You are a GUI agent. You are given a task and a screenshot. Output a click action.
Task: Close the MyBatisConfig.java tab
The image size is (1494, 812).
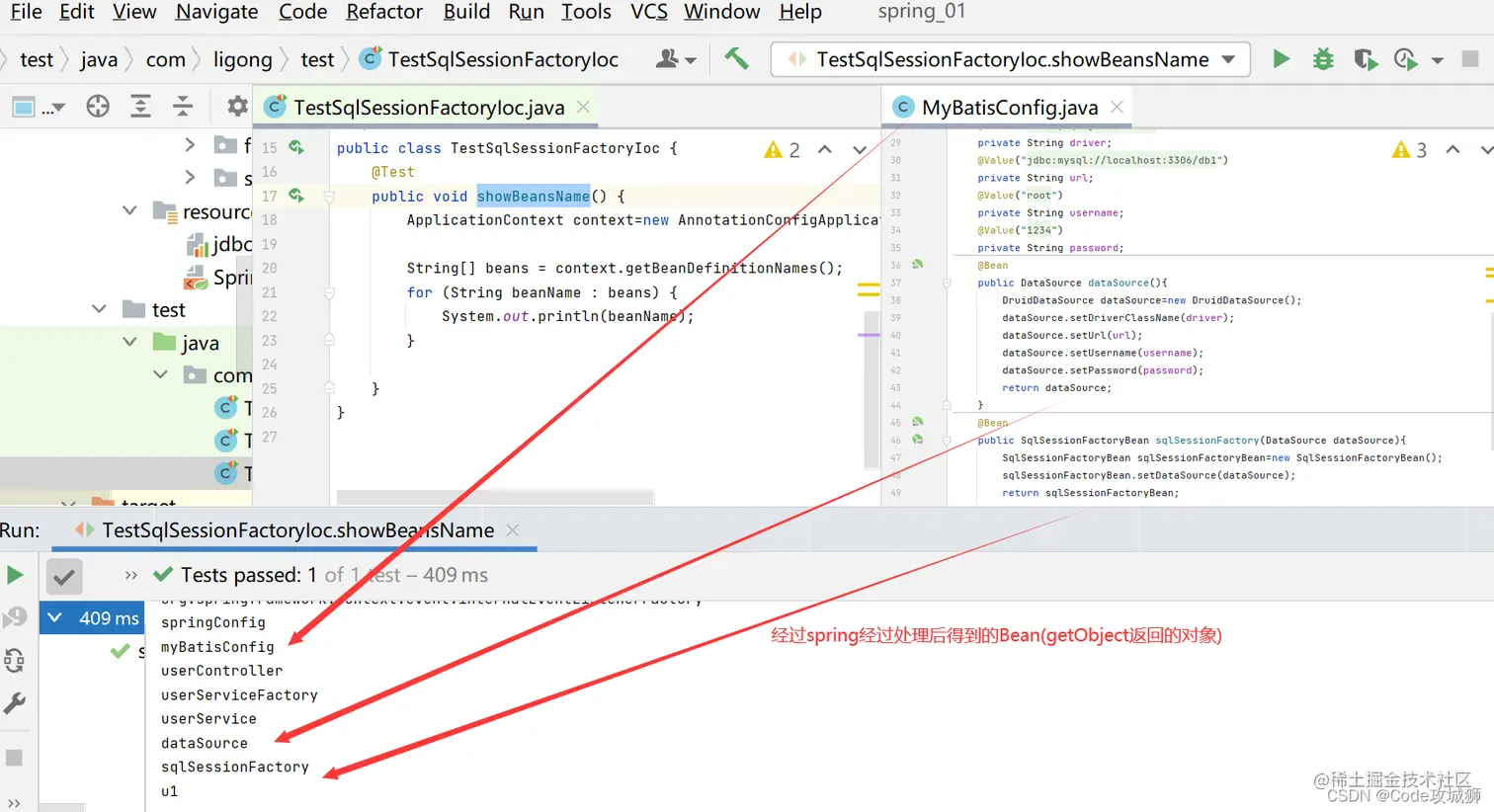(x=1117, y=107)
